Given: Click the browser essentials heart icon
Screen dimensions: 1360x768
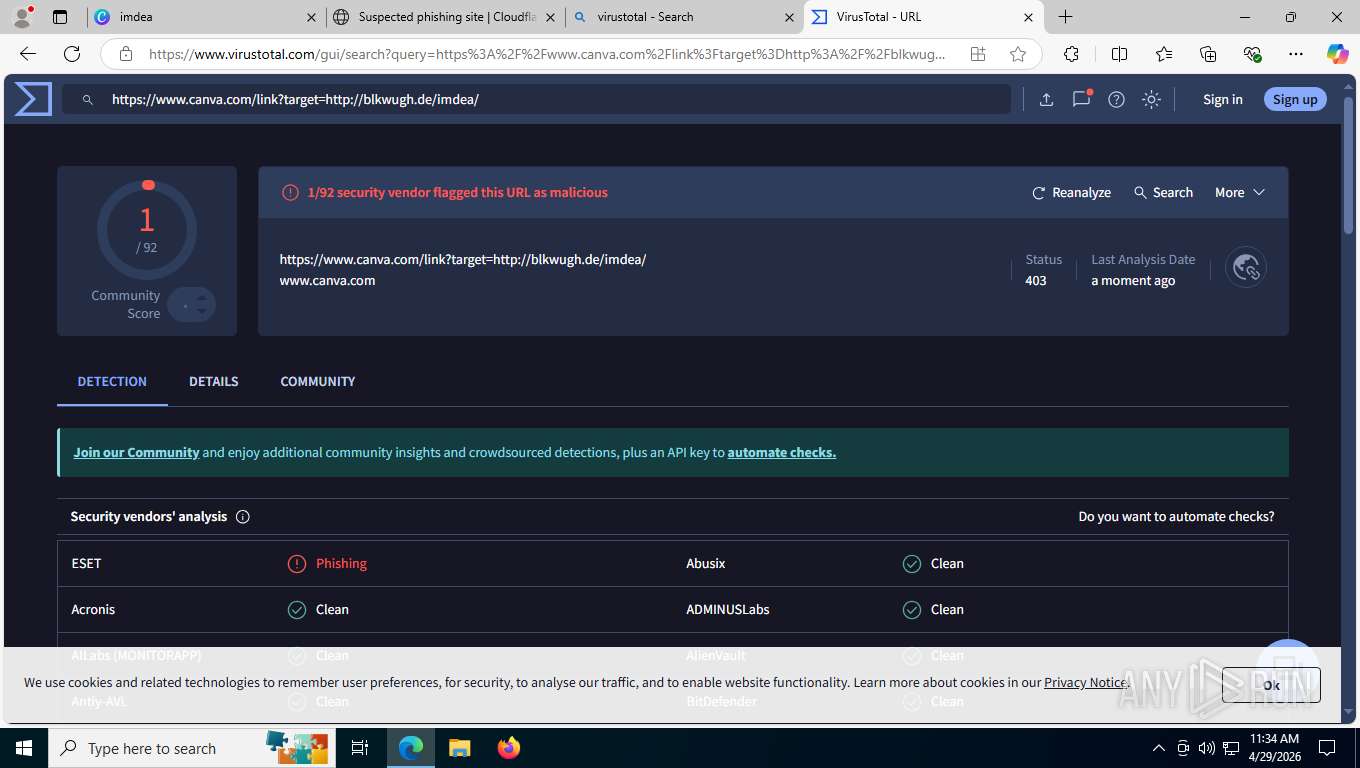Looking at the screenshot, I should tap(1252, 54).
